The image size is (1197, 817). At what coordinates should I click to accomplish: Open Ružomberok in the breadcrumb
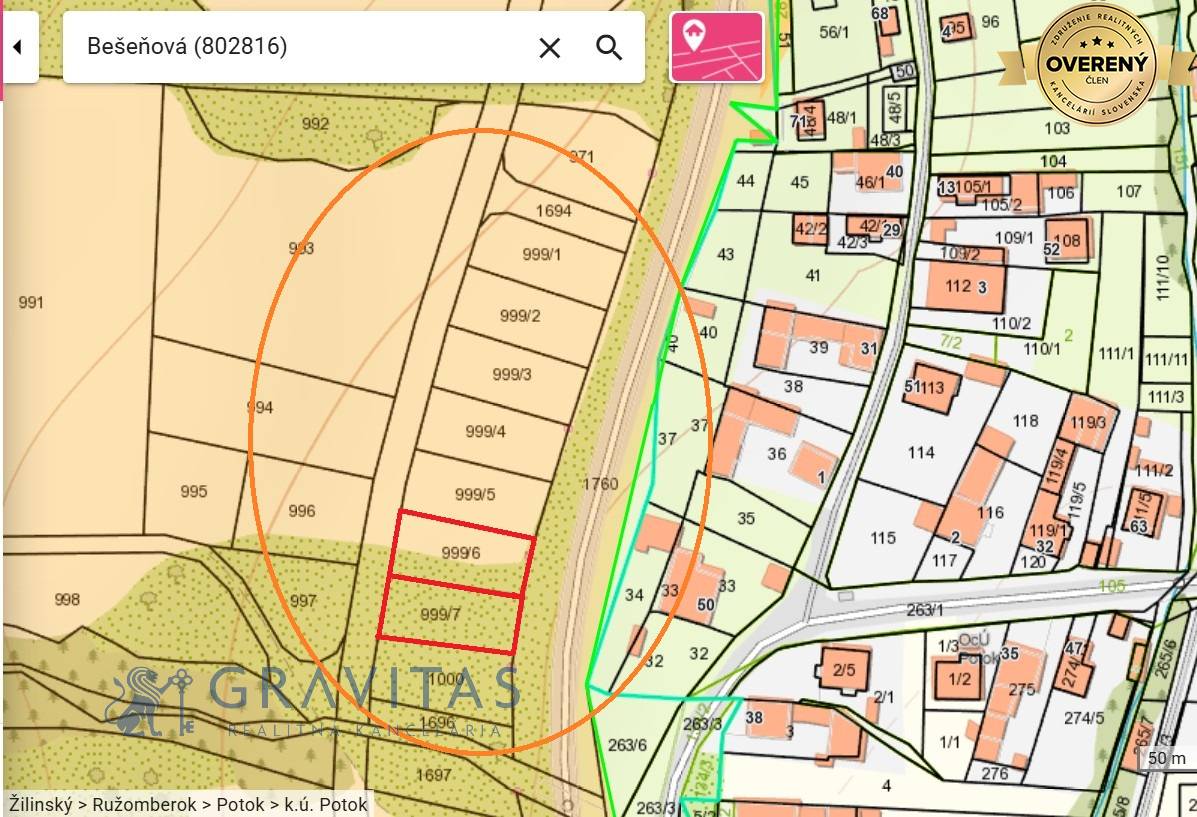143,804
